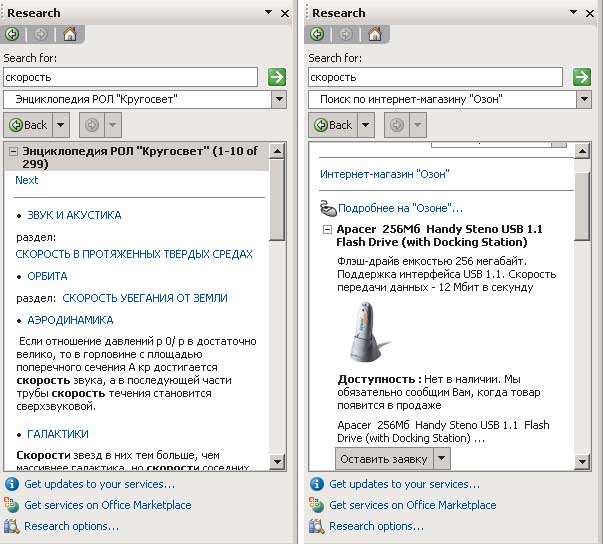
Task: Click disabled Forward button in right pane
Action: (397, 125)
